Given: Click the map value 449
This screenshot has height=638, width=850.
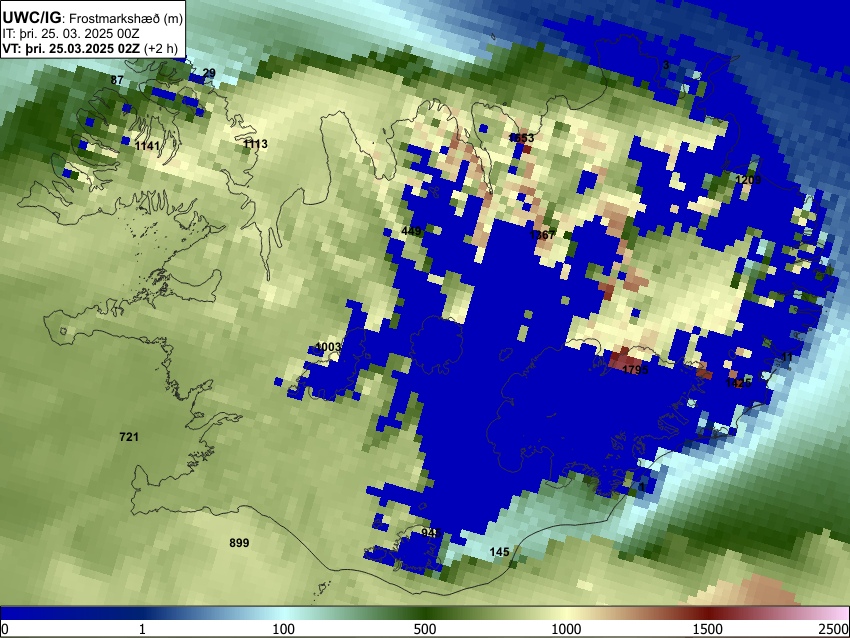Looking at the screenshot, I should point(411,231).
